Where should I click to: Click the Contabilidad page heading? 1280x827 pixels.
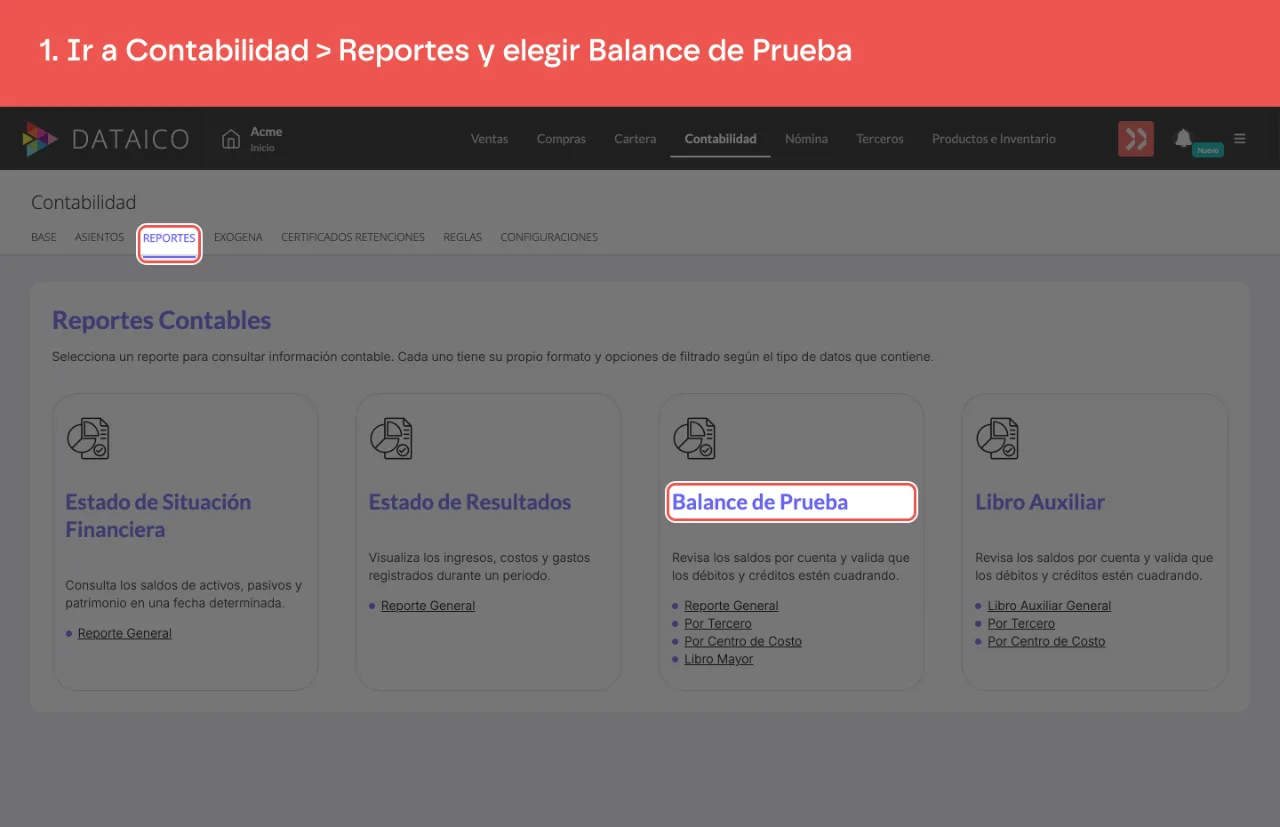pos(84,203)
